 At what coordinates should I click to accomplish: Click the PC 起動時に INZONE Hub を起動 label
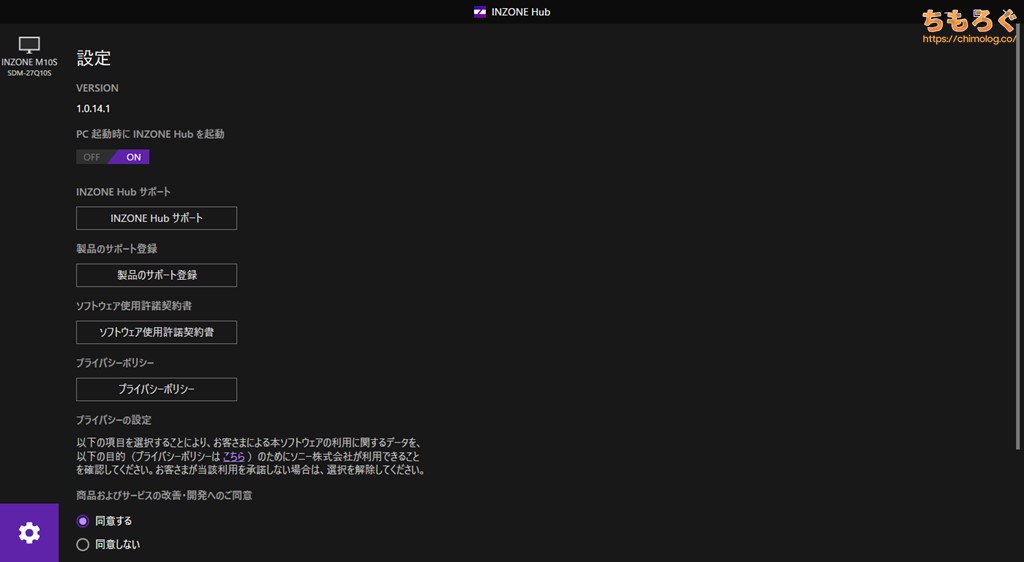[x=150, y=134]
